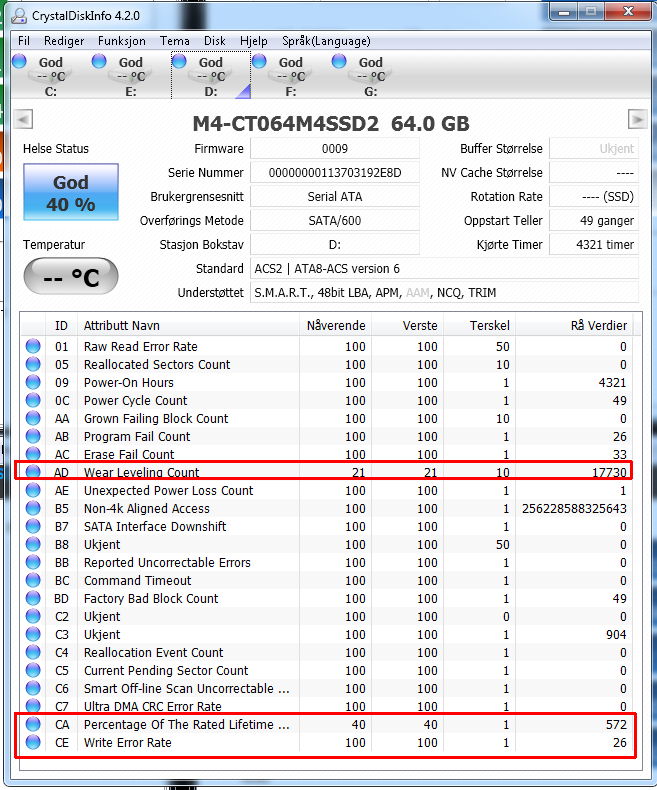Click status orb for SATA Interface Downshift
The width and height of the screenshot is (657, 790).
pos(33,526)
